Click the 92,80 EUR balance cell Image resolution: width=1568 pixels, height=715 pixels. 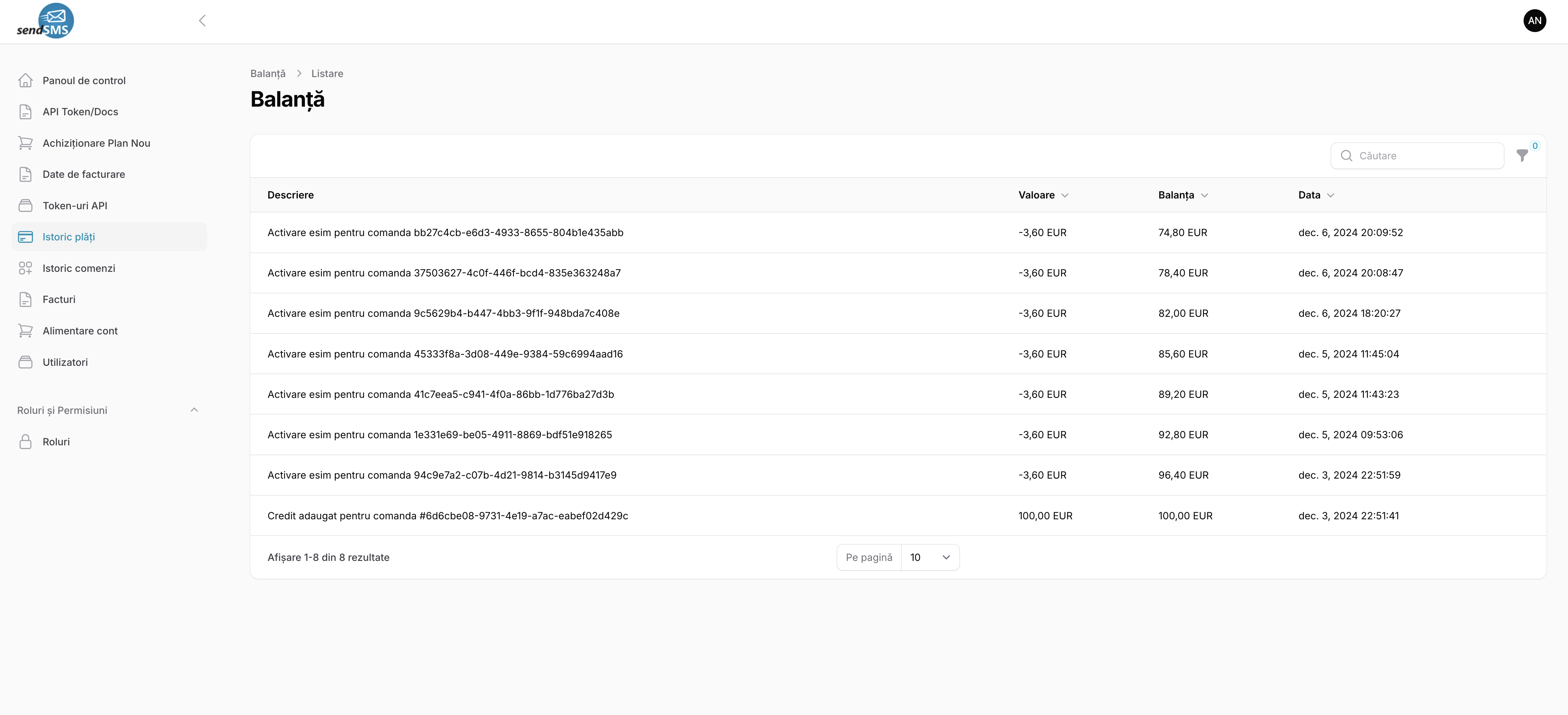[1183, 435]
